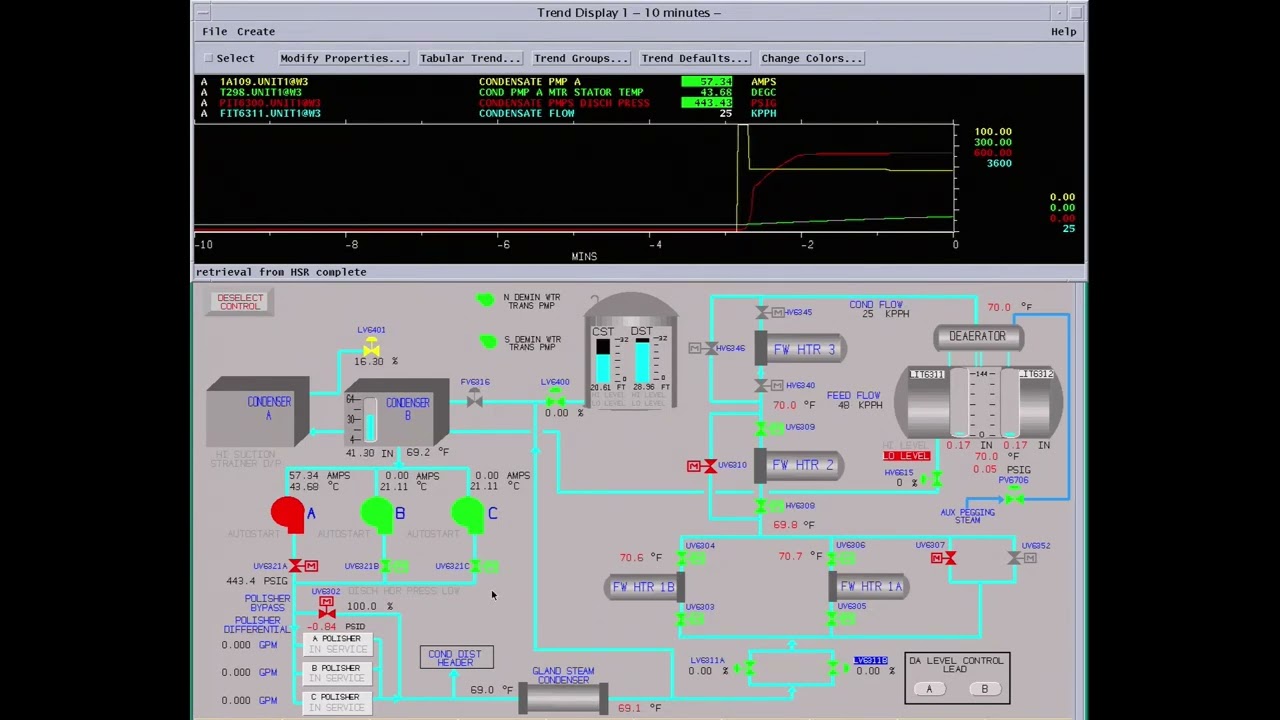Open Trend Defaults...
Image resolution: width=1280 pixels, height=720 pixels.
coord(694,58)
